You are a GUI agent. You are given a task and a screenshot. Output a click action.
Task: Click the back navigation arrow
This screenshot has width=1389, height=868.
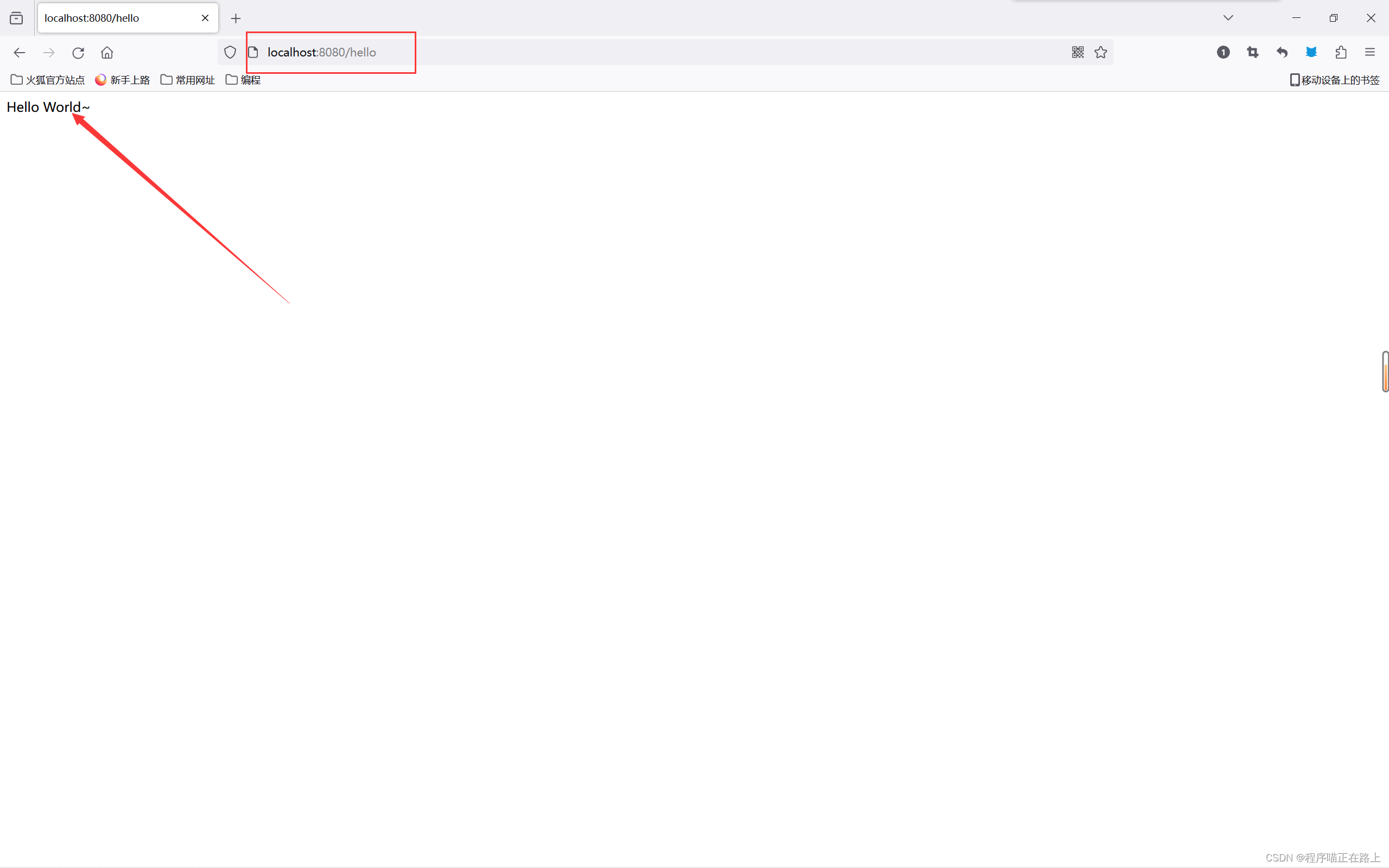pyautogui.click(x=19, y=53)
